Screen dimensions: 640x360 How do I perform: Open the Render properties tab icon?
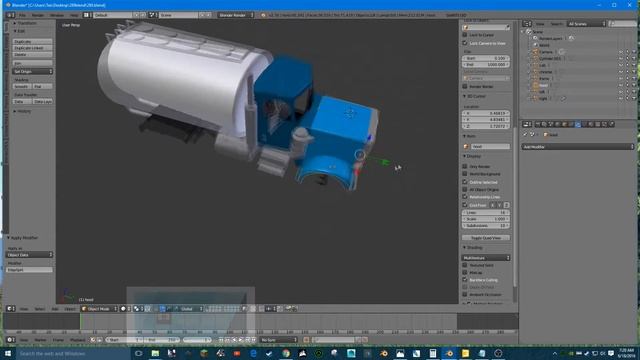tap(538, 124)
